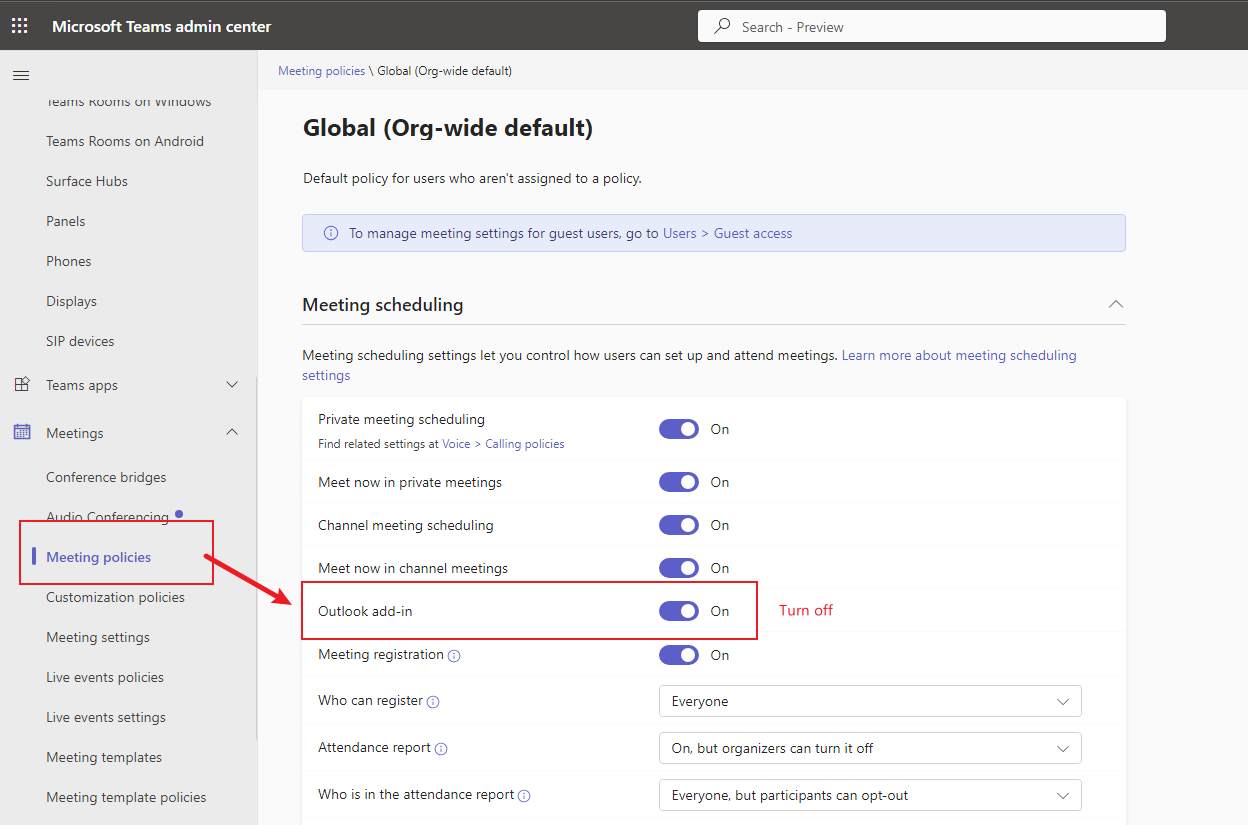This screenshot has height=825, width=1248.
Task: Open the Microsoft 365 app launcher waffle icon
Action: [19, 25]
